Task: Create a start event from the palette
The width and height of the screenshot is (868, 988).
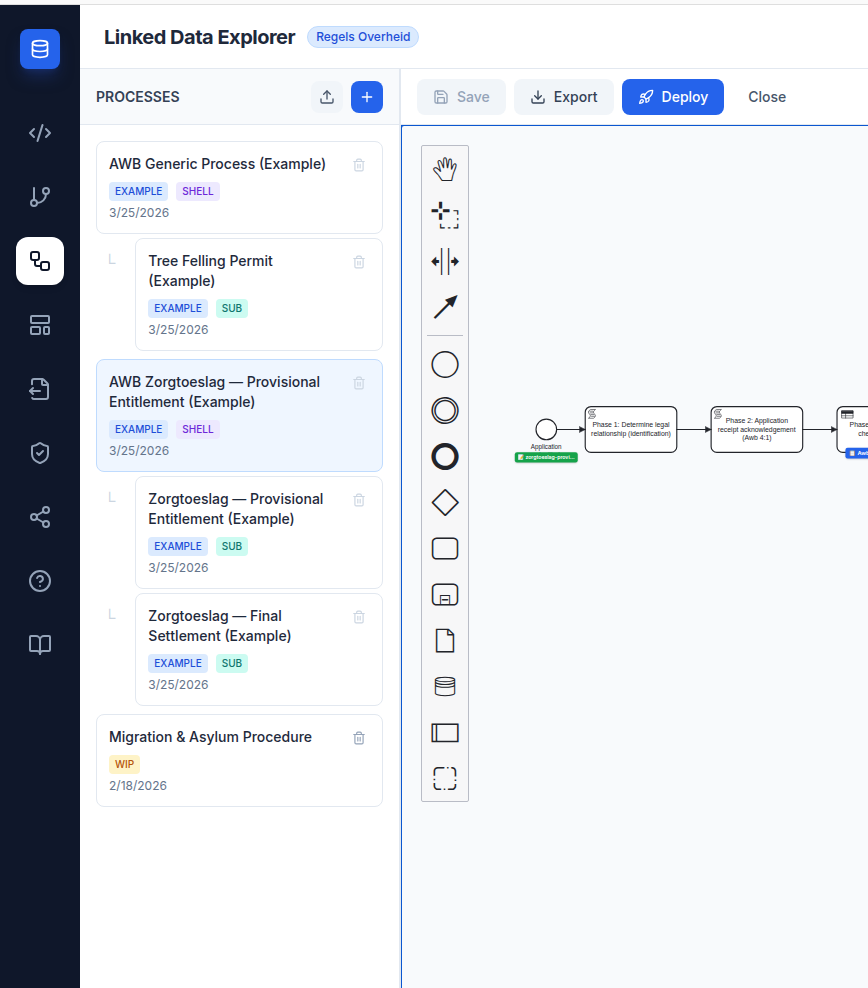Action: click(445, 364)
